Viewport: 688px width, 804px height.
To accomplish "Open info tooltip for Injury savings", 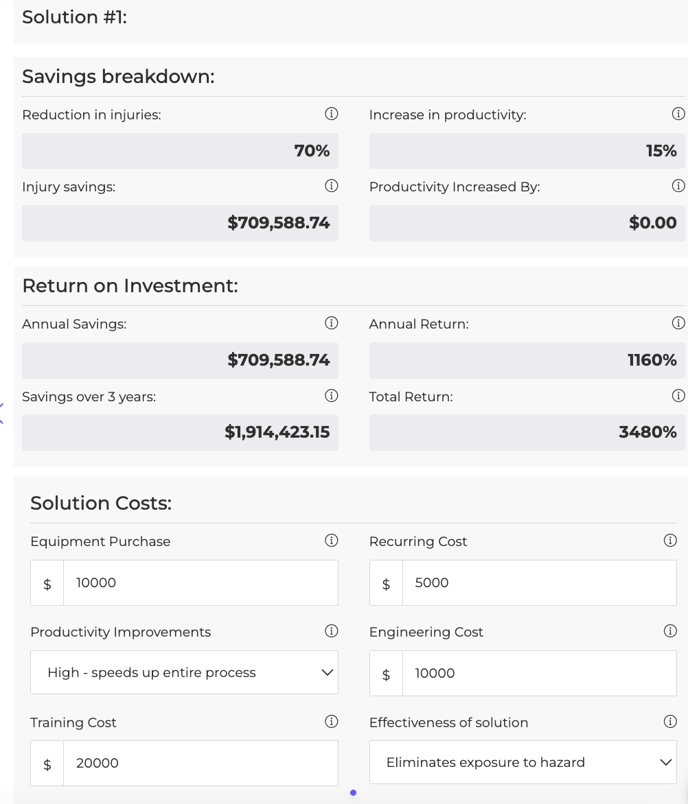I will 331,186.
